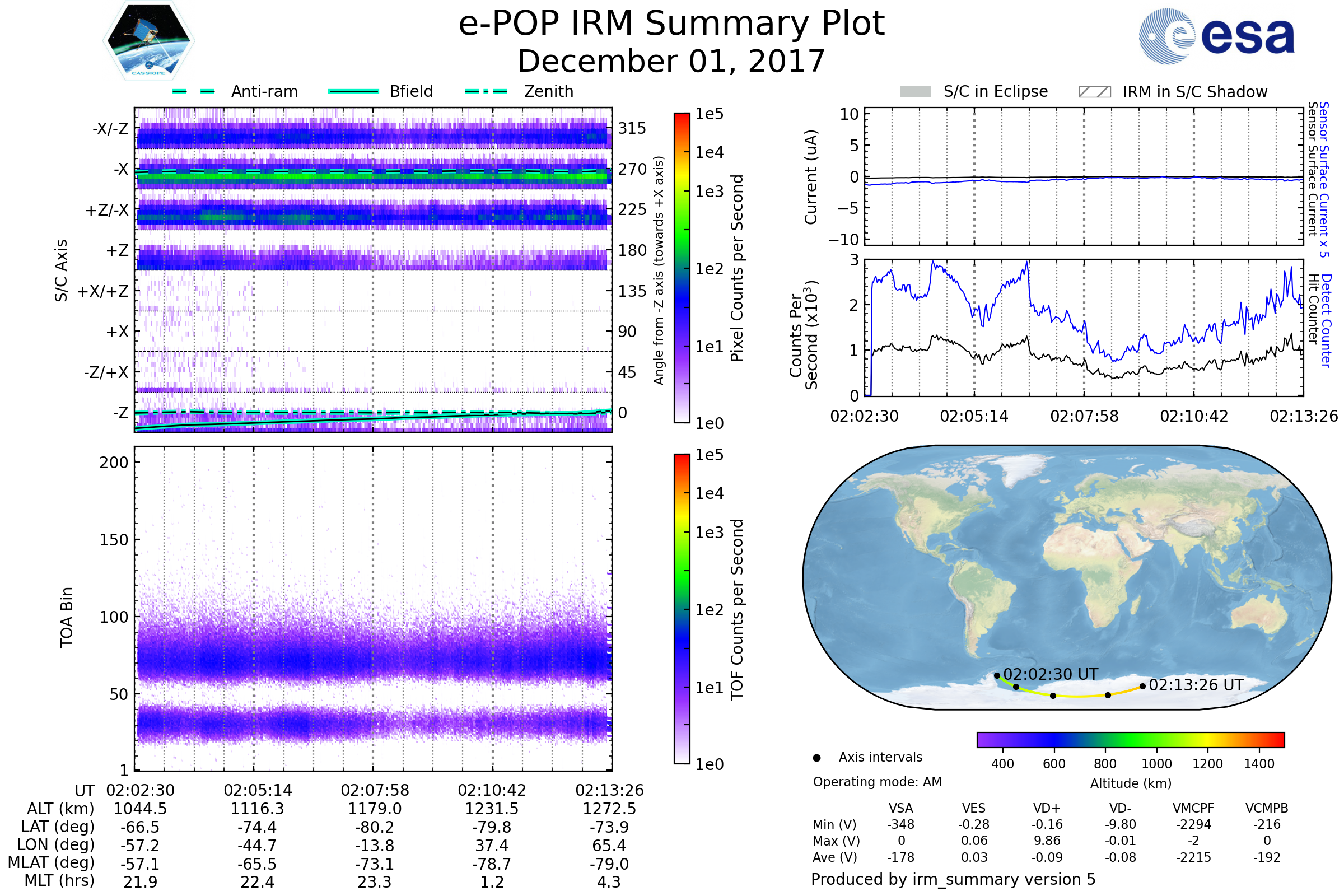Viewport: 1344px width, 896px height.
Task: Click the S/C in Eclipse gray legend patch
Action: click(x=915, y=92)
